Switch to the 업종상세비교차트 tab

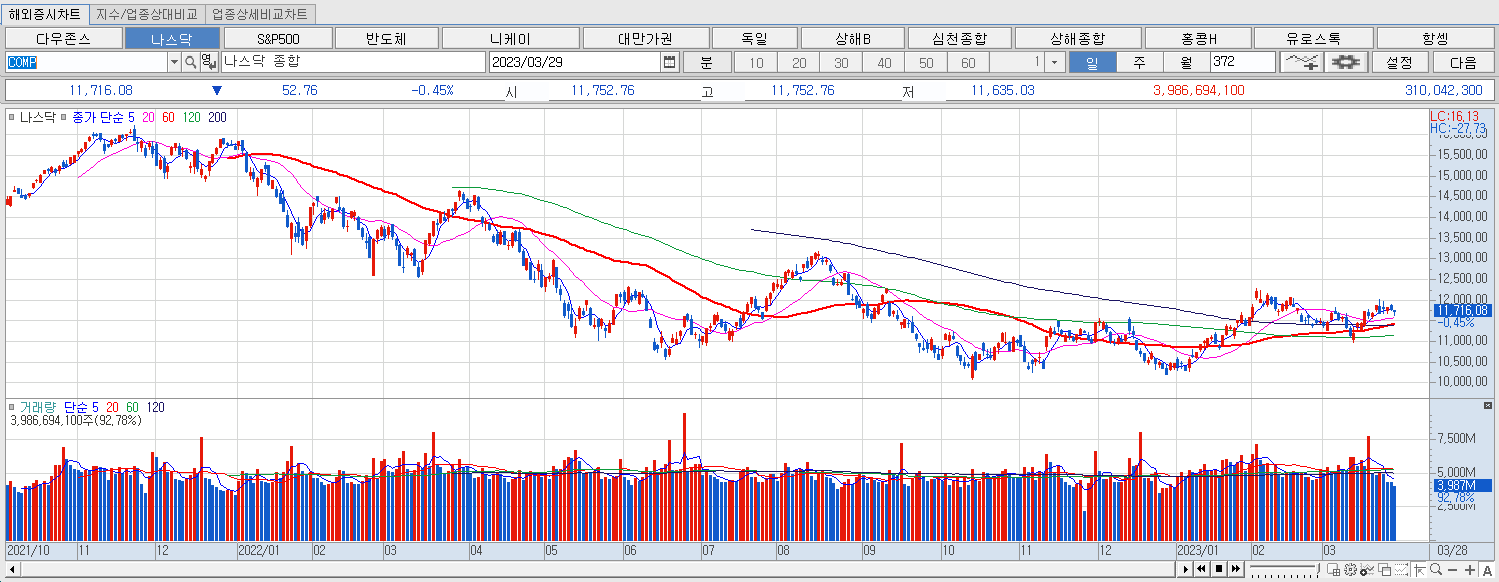pos(260,14)
